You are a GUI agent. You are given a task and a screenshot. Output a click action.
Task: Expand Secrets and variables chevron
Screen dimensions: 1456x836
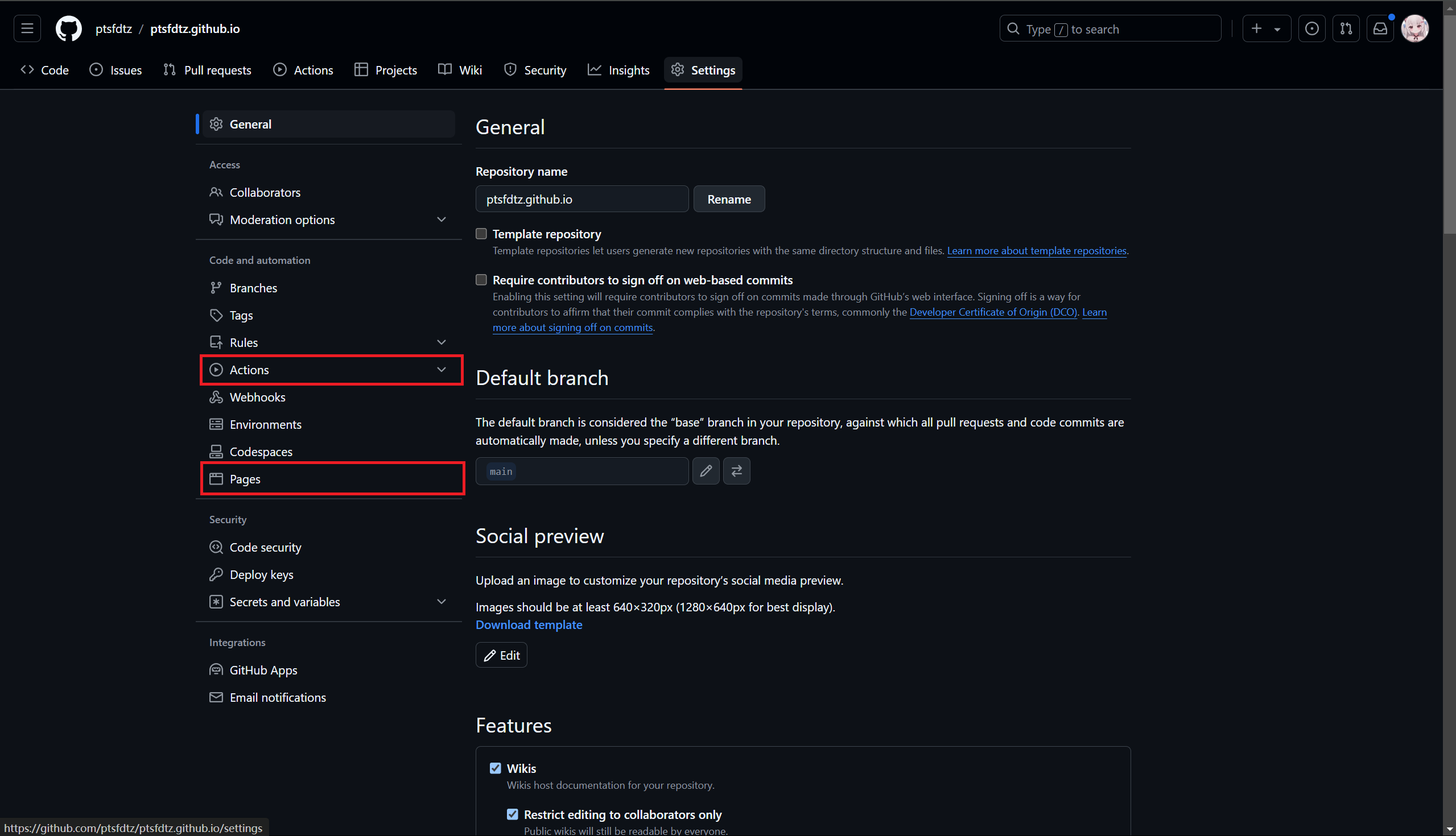pyautogui.click(x=441, y=602)
